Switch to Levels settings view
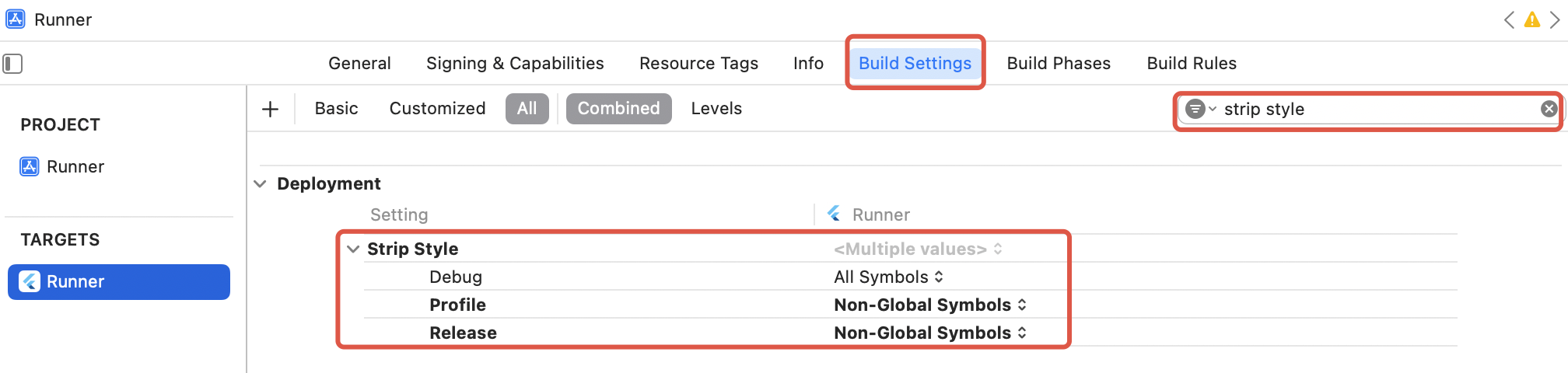This screenshot has width=1568, height=373. click(x=716, y=109)
